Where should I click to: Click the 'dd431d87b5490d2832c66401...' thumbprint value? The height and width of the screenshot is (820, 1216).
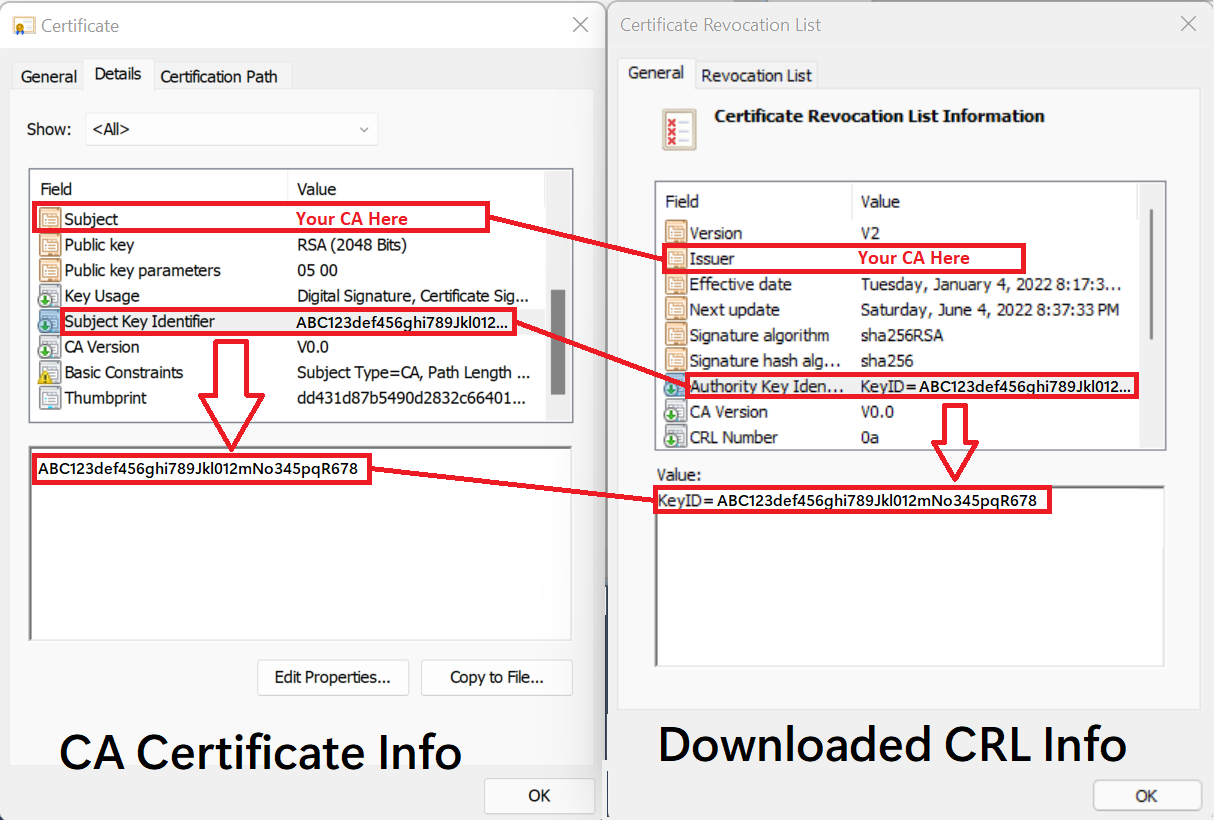pyautogui.click(x=410, y=398)
